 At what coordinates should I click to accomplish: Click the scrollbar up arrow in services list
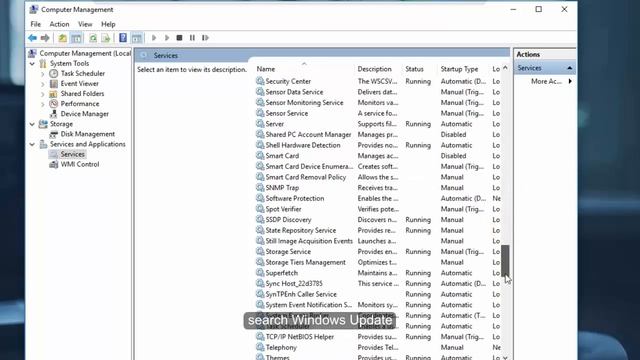click(505, 68)
